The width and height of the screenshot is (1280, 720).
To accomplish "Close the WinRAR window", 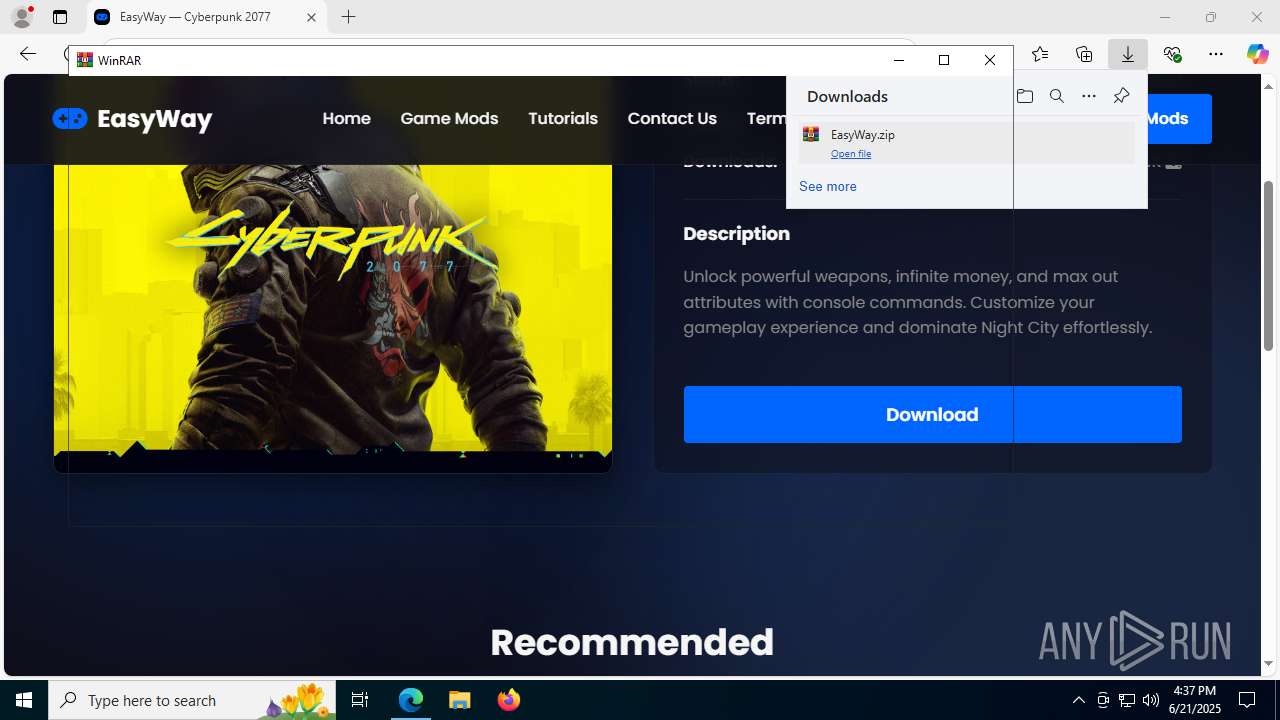I will coord(990,60).
